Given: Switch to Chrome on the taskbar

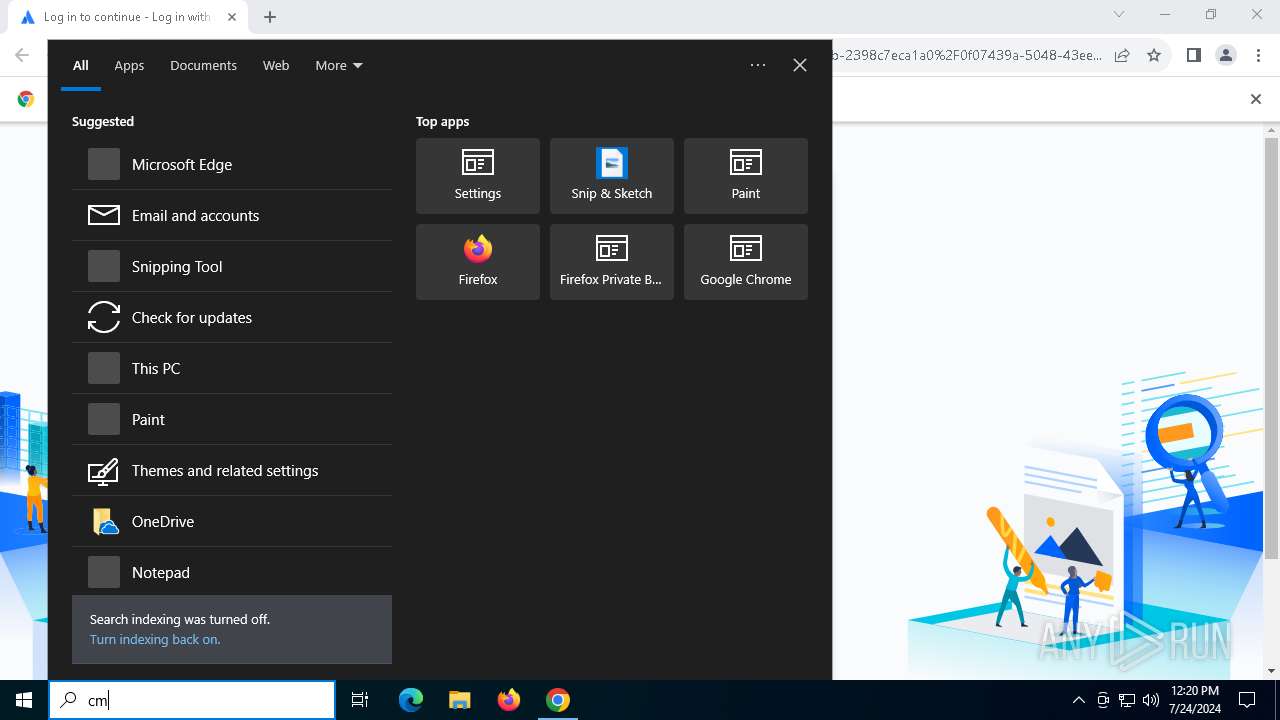Looking at the screenshot, I should (x=558, y=700).
